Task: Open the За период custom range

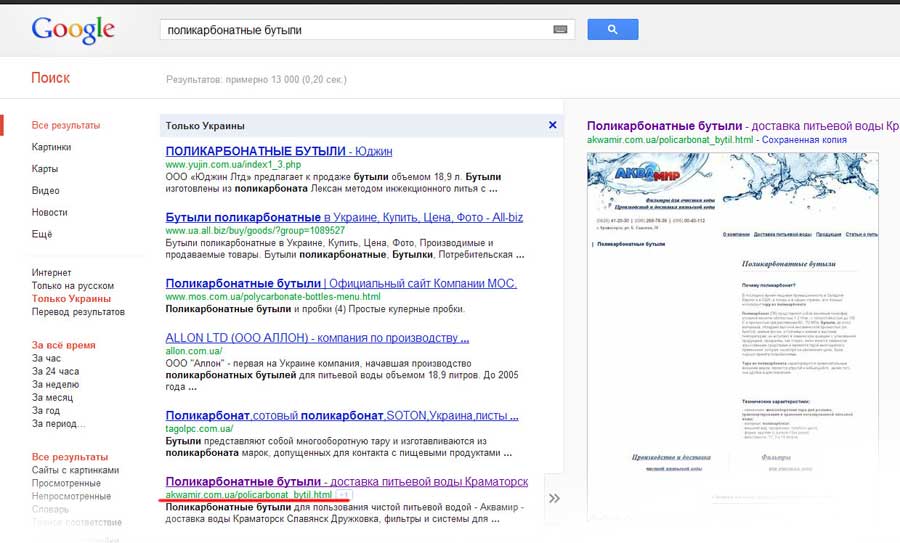Action: coord(58,424)
